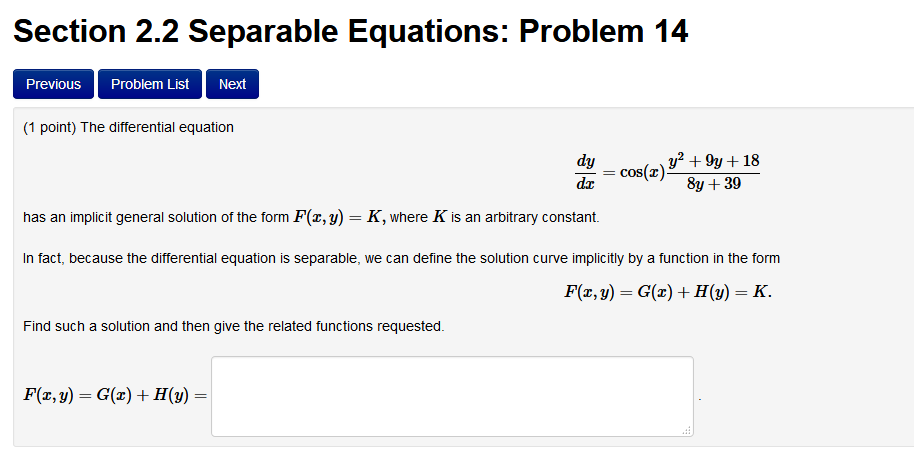Click the "In fact, because the differential equation" sentence
Viewport: 914px width, 455px height.
(401, 258)
